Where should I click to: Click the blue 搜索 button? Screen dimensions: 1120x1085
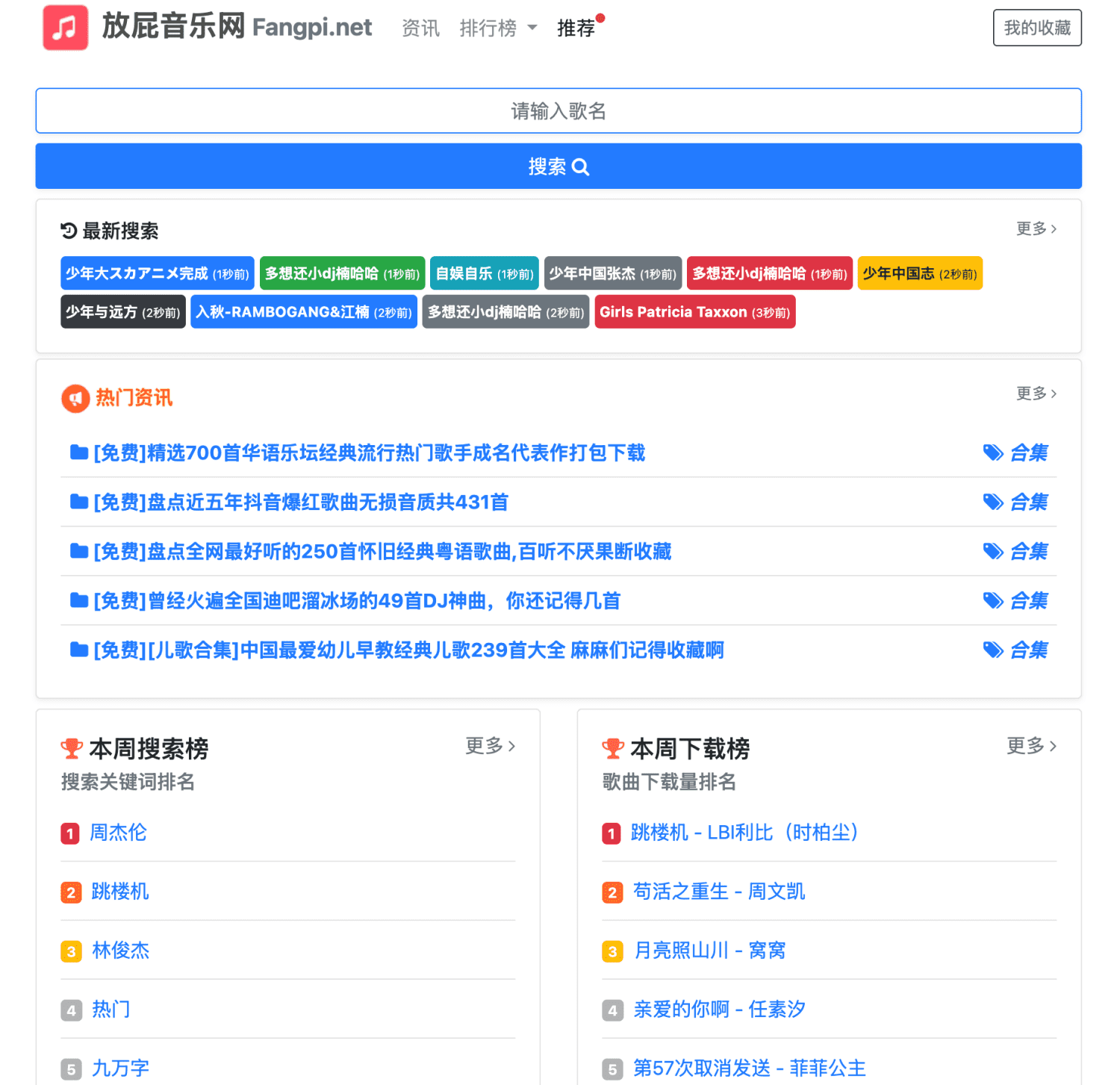pyautogui.click(x=559, y=166)
